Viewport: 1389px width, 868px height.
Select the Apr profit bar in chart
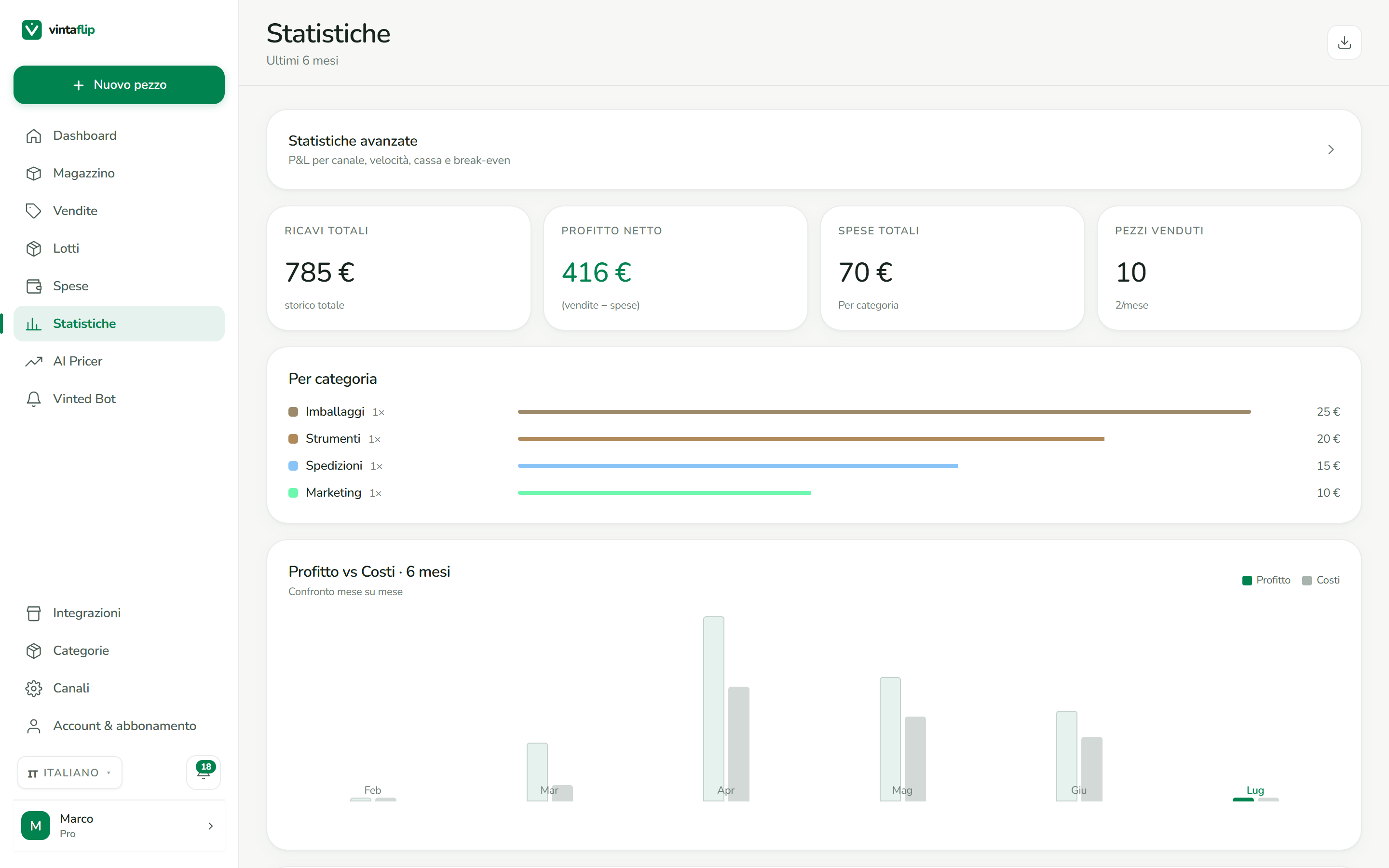tap(713, 709)
